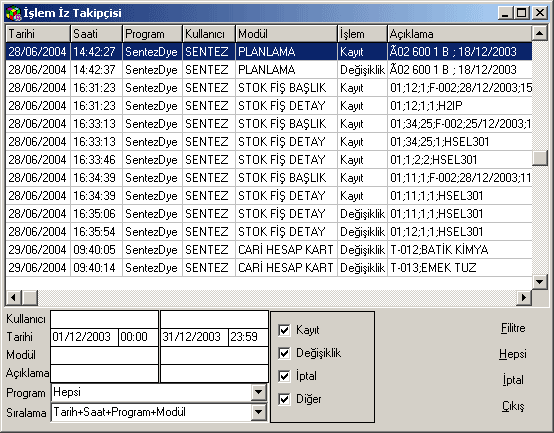
Task: Click the start date field 01/12/2003
Action: coord(84,337)
